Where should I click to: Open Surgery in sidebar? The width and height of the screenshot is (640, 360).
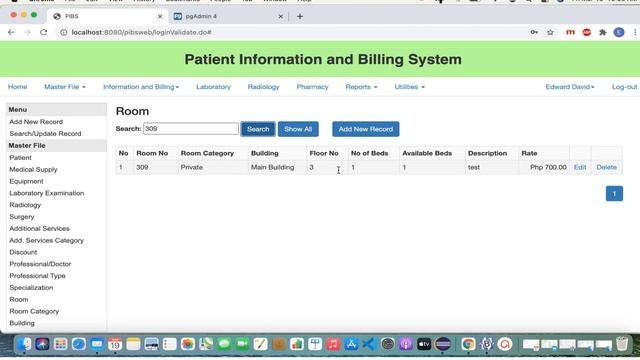coord(22,217)
